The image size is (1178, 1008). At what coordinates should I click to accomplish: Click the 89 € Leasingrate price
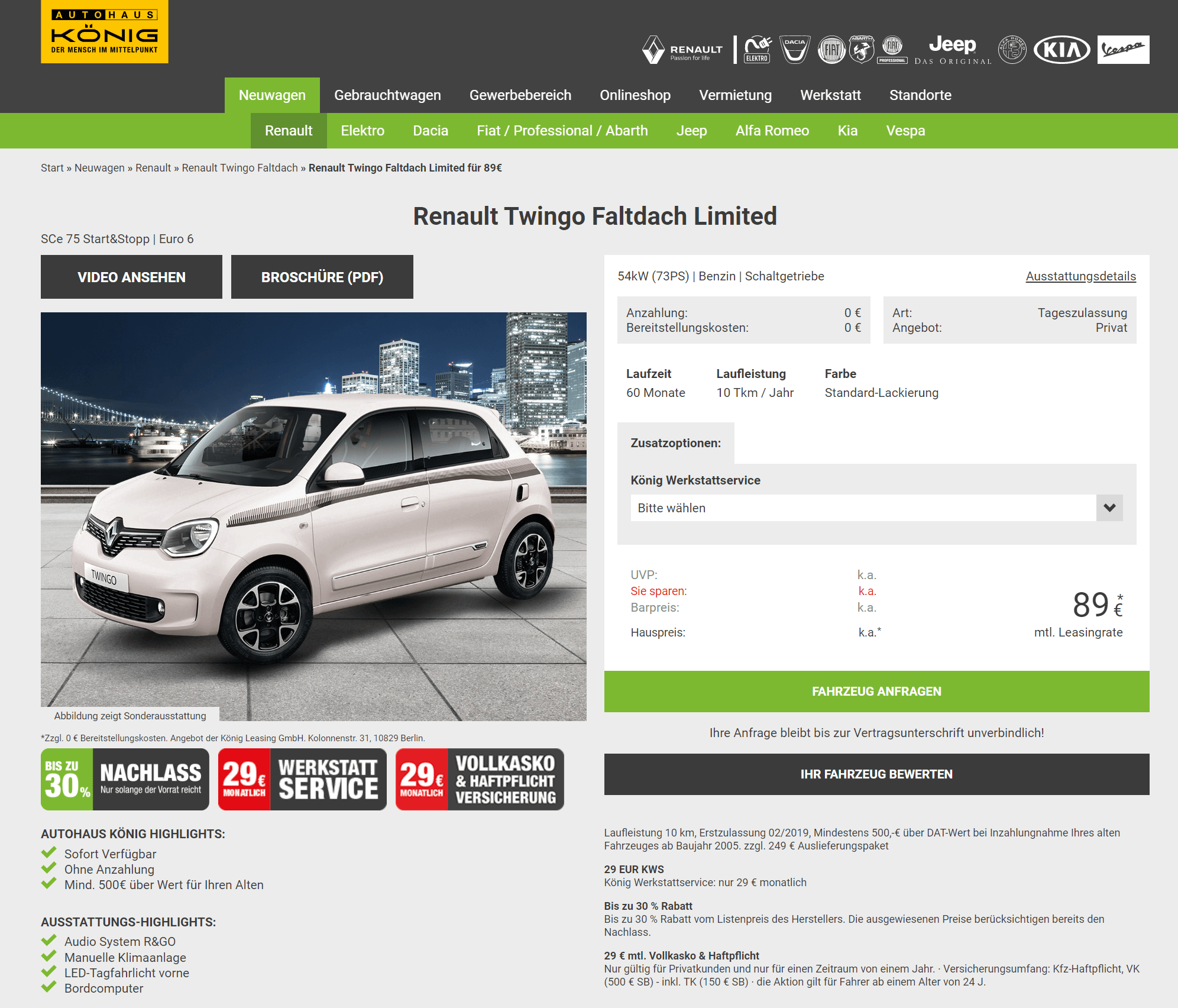tap(1097, 605)
